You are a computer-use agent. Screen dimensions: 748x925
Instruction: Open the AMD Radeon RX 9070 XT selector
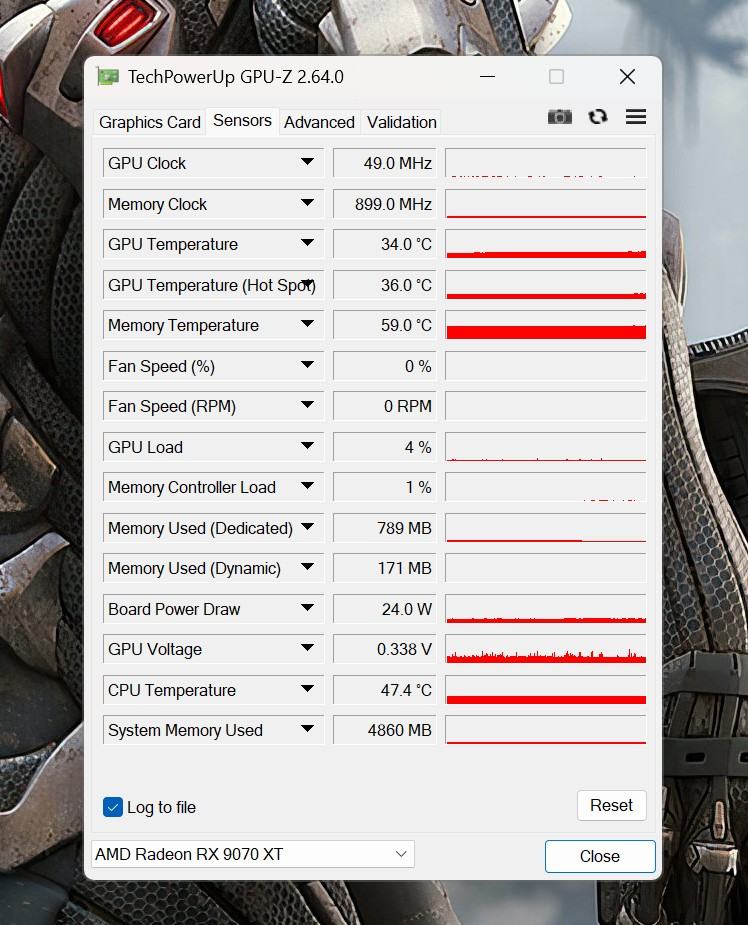coord(253,854)
